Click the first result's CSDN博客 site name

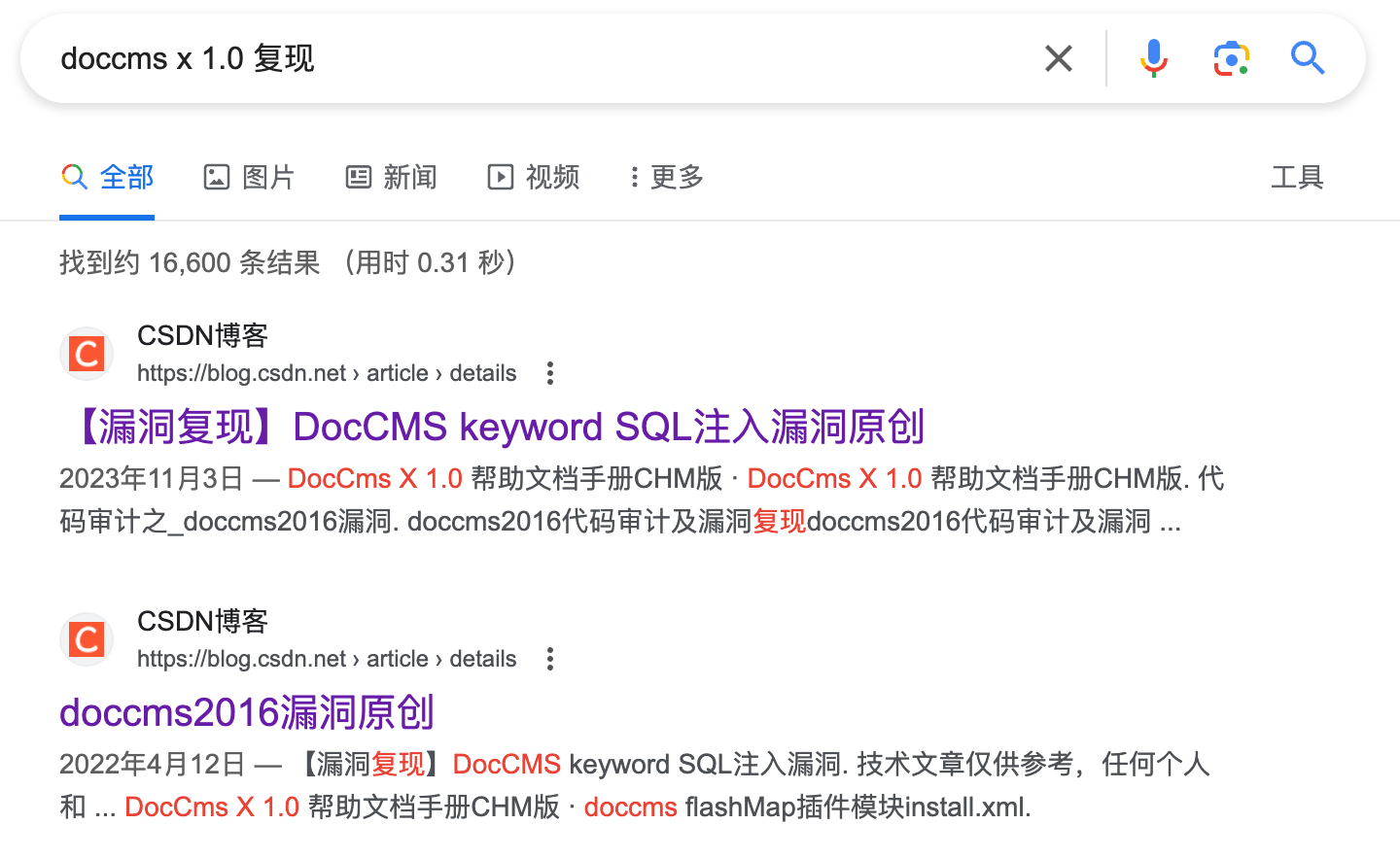(x=202, y=335)
